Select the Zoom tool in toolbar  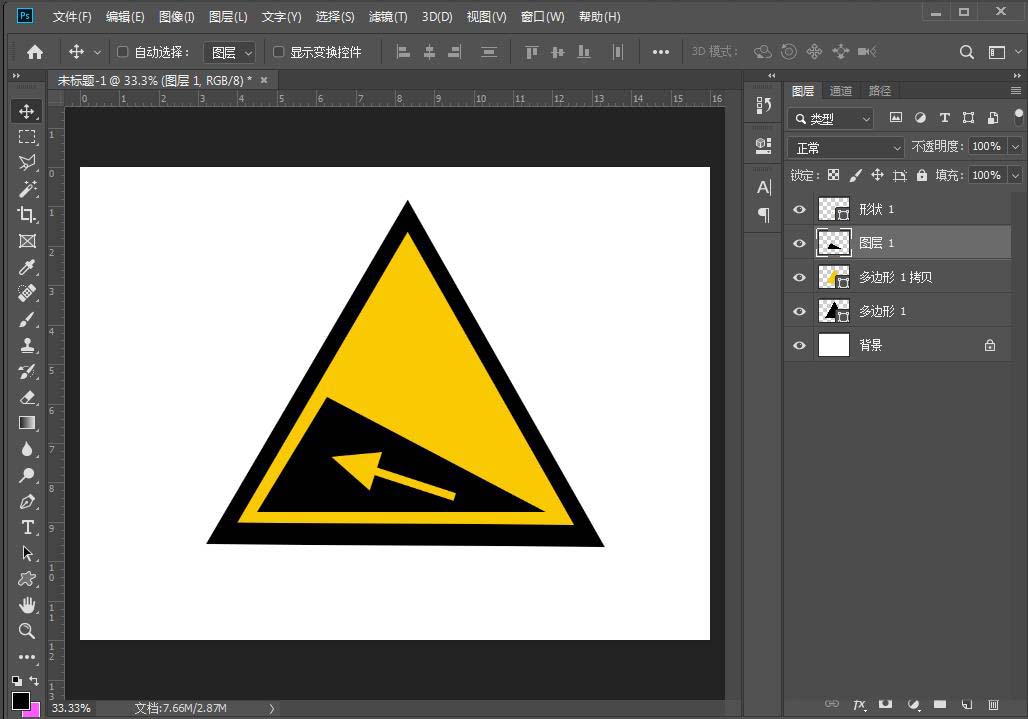[27, 631]
